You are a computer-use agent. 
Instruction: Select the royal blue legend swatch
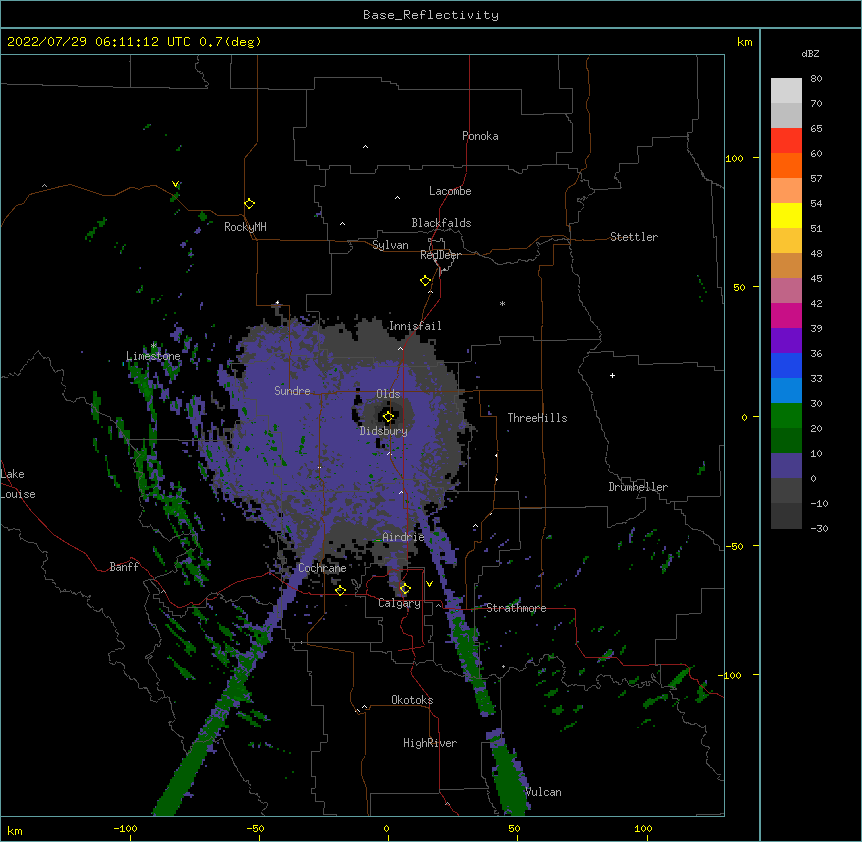point(786,365)
